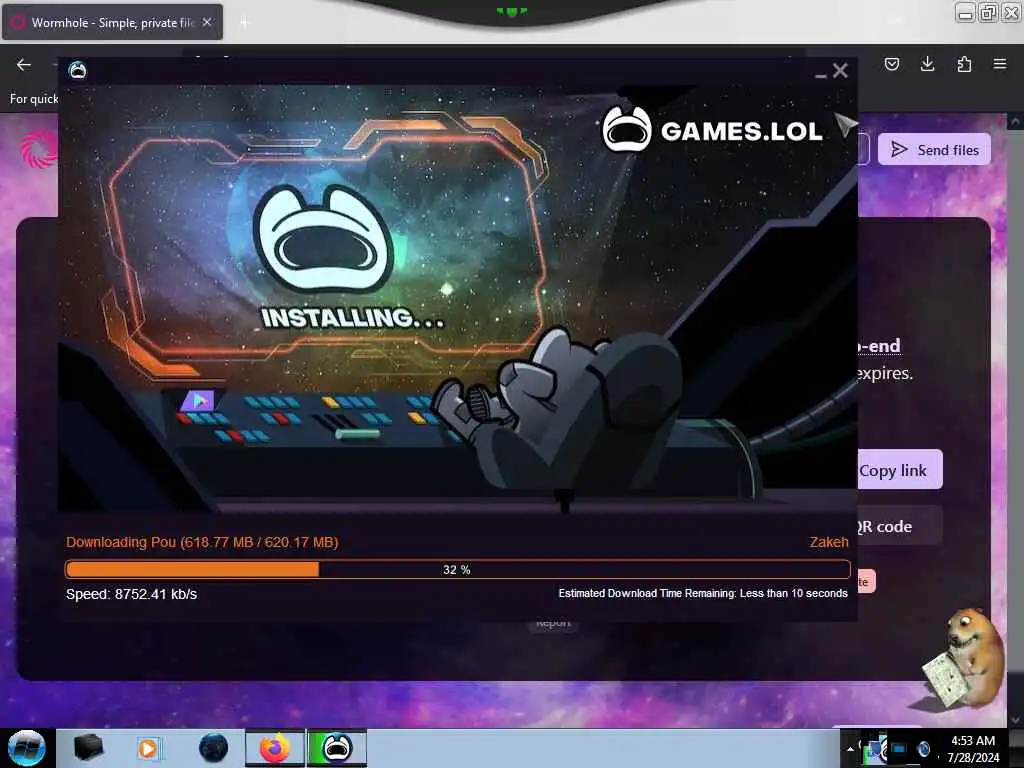
Task: Switch to Firefox in the taskbar
Action: pyautogui.click(x=275, y=748)
